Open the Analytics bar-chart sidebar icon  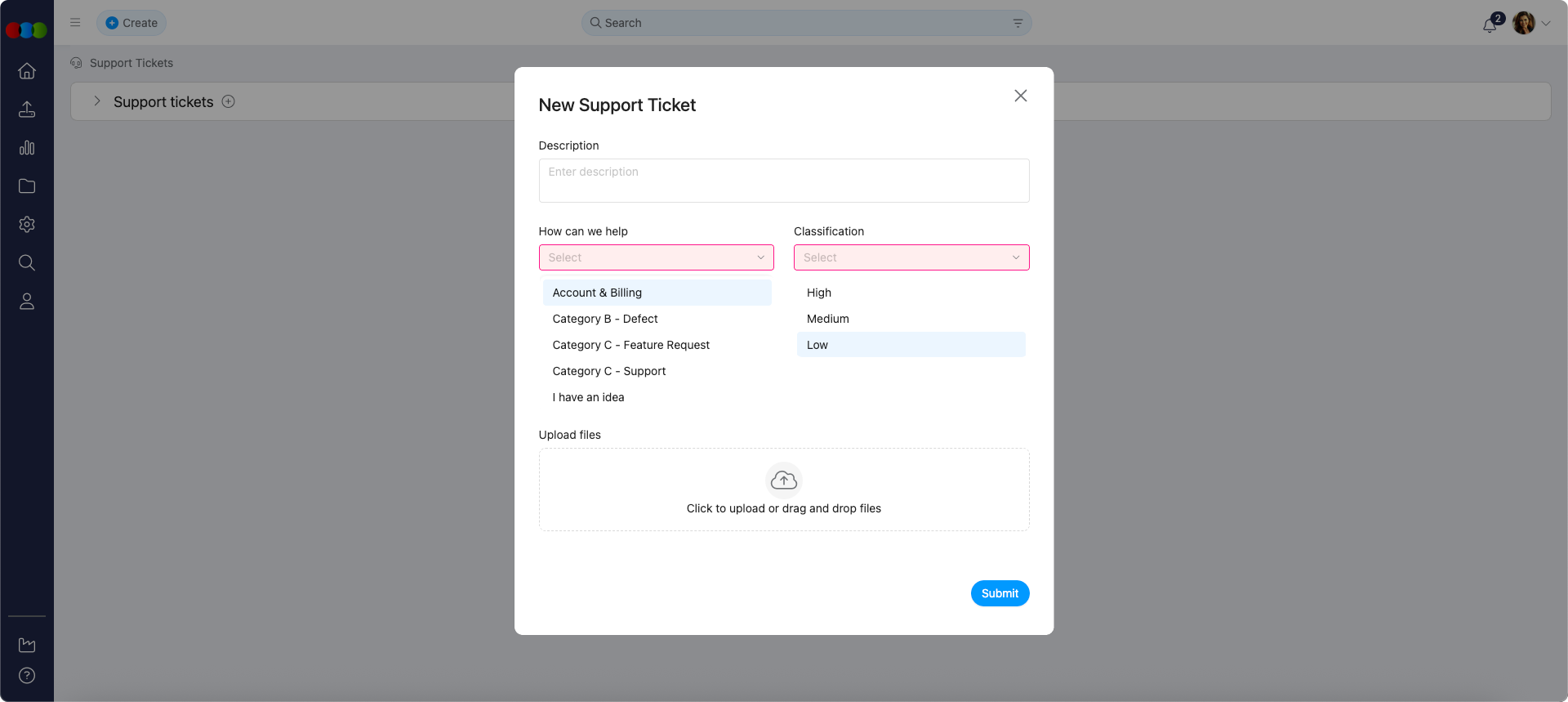[x=27, y=148]
